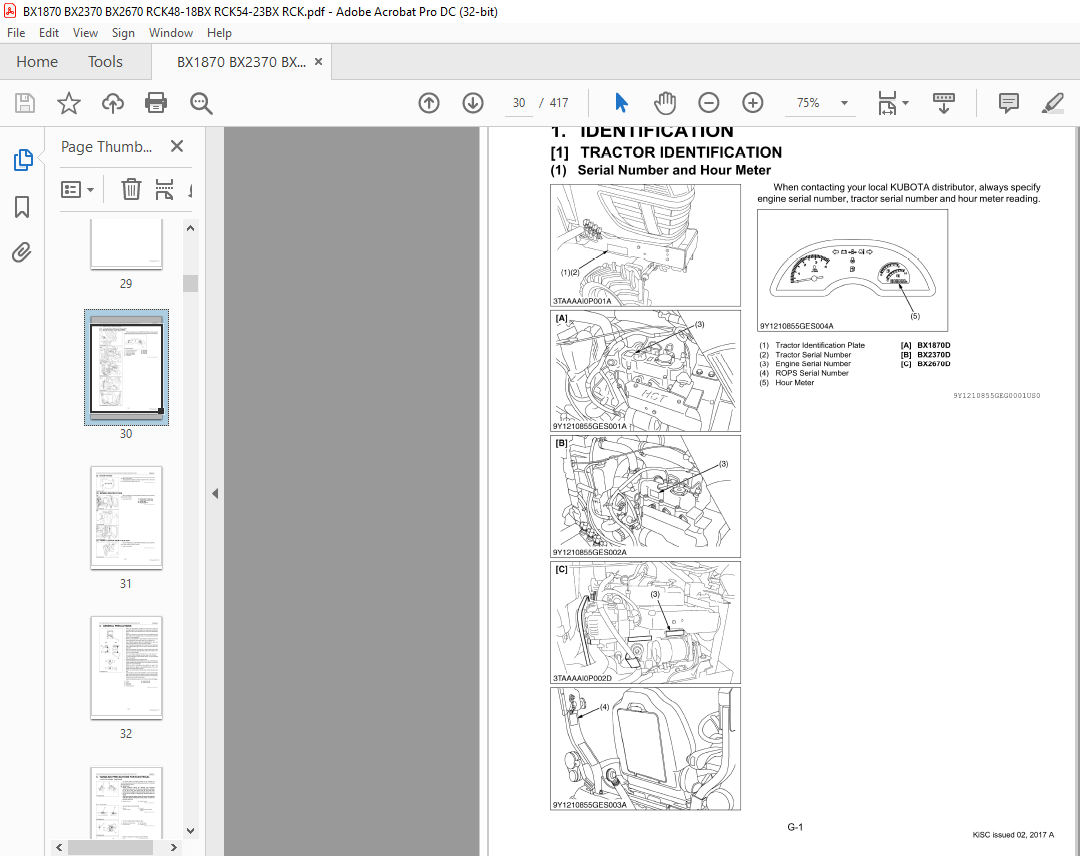Open the Bookmarks panel icon

pos(22,207)
